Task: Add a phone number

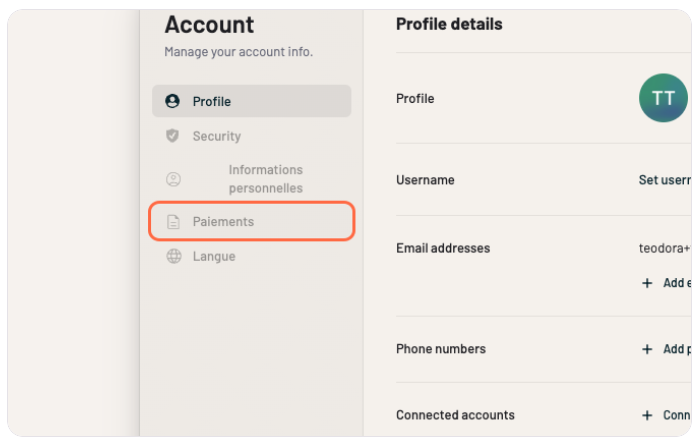Action: tap(676, 349)
